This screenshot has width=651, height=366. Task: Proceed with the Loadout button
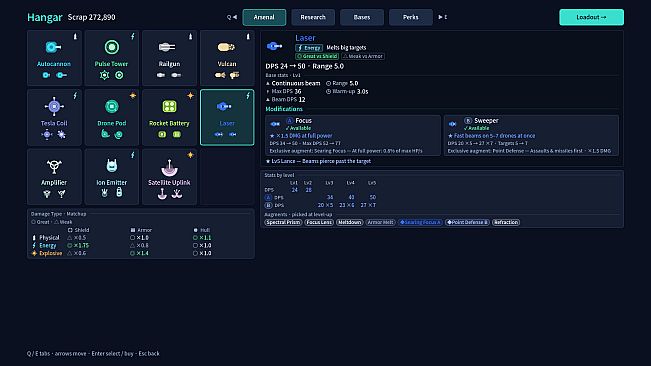(591, 17)
